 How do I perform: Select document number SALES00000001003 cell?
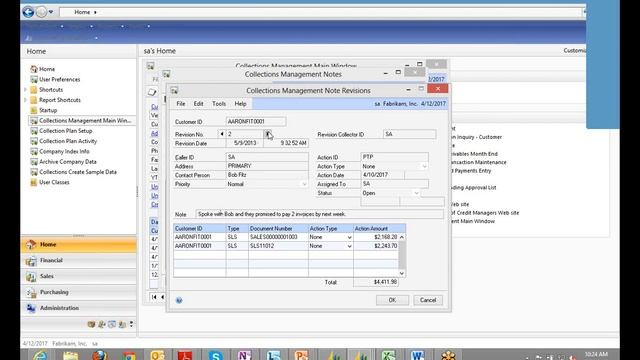278,237
